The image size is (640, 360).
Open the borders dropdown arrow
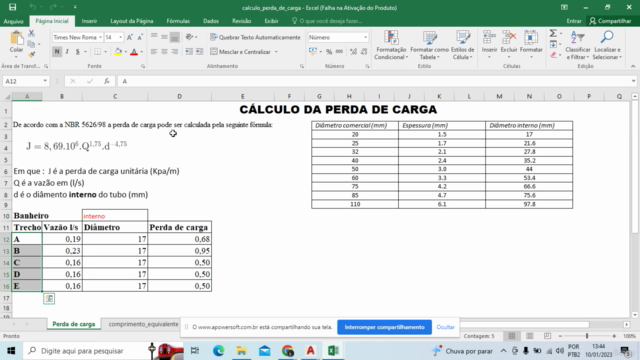point(105,52)
